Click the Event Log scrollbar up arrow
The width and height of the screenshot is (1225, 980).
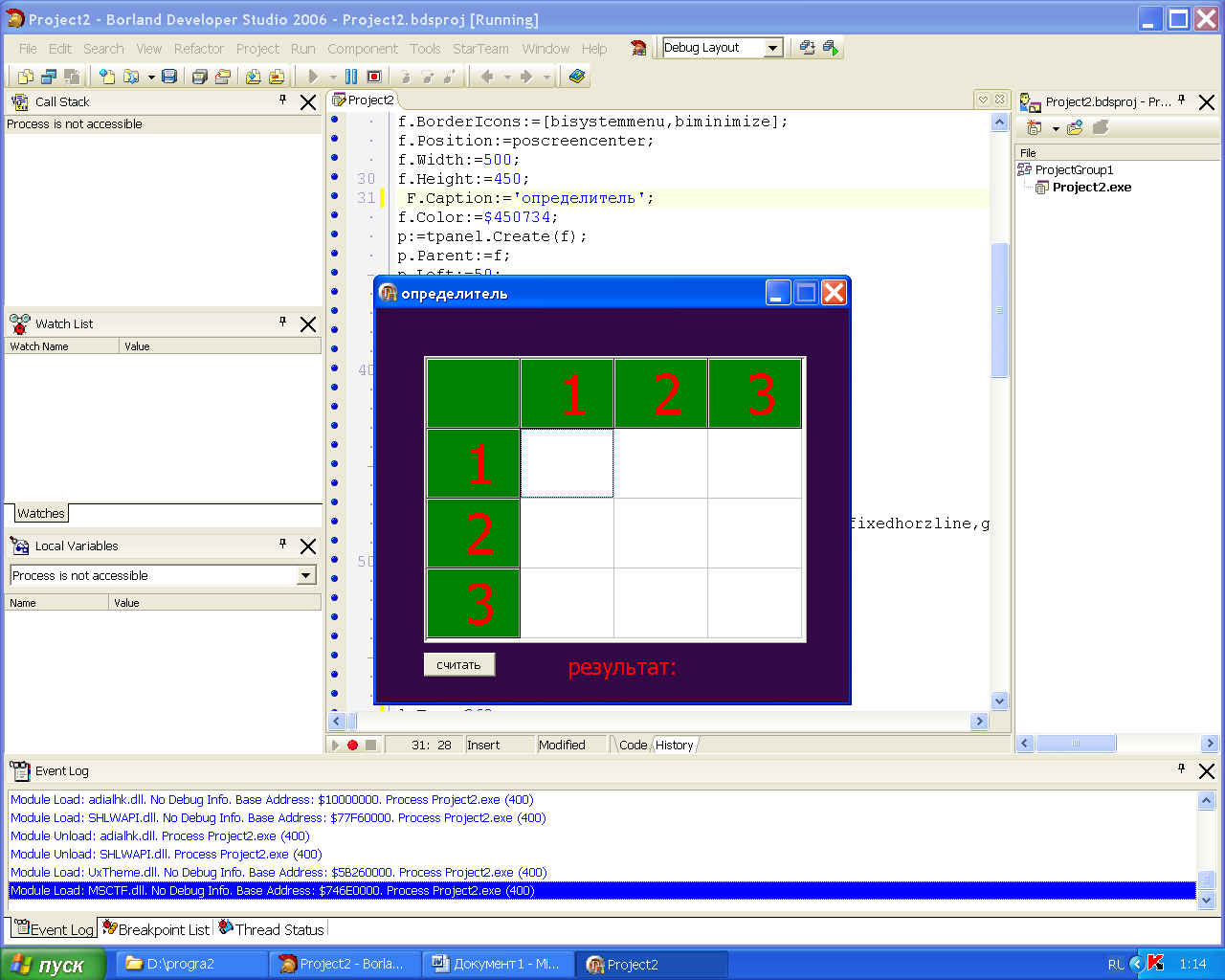coord(1206,800)
